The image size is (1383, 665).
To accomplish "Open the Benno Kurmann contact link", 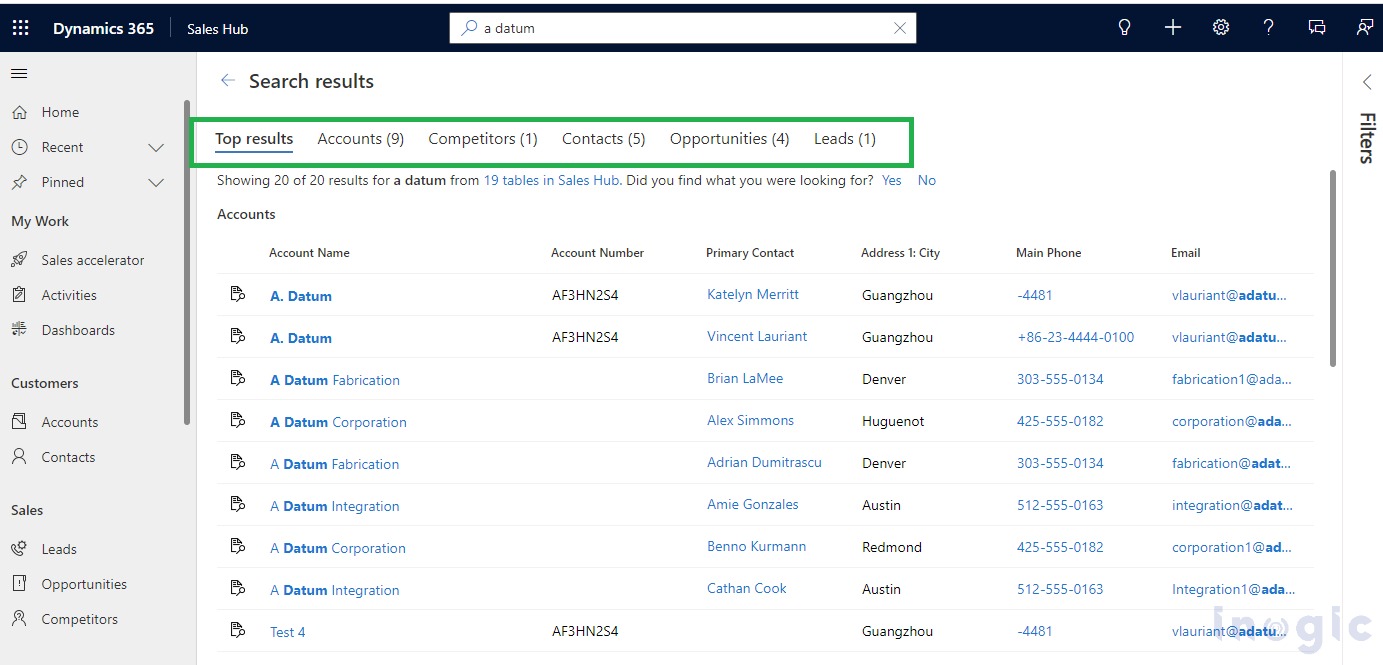I will 756,547.
